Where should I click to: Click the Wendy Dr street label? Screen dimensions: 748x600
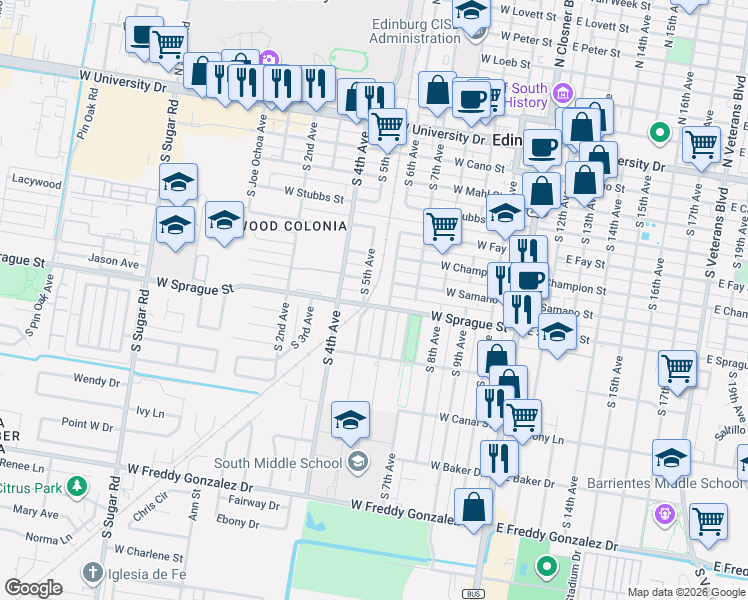(x=97, y=380)
